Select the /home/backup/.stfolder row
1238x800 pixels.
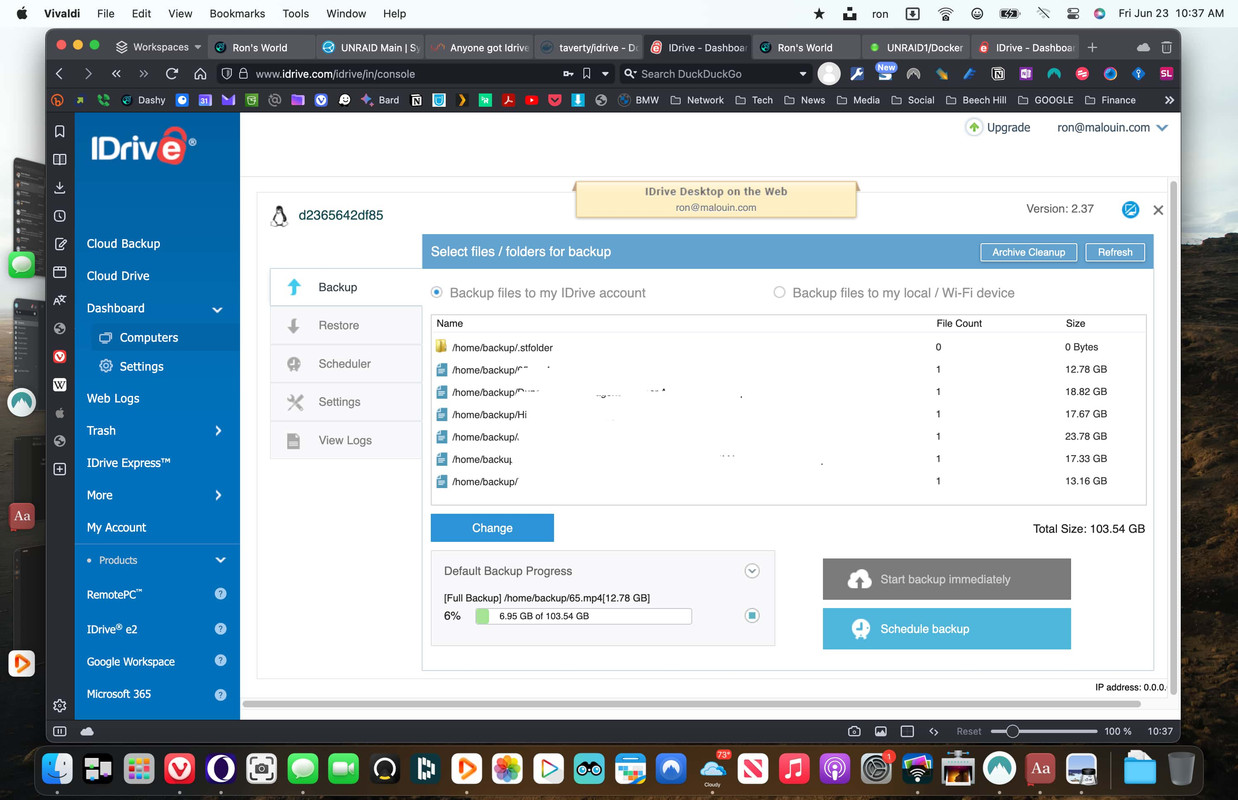pos(788,347)
